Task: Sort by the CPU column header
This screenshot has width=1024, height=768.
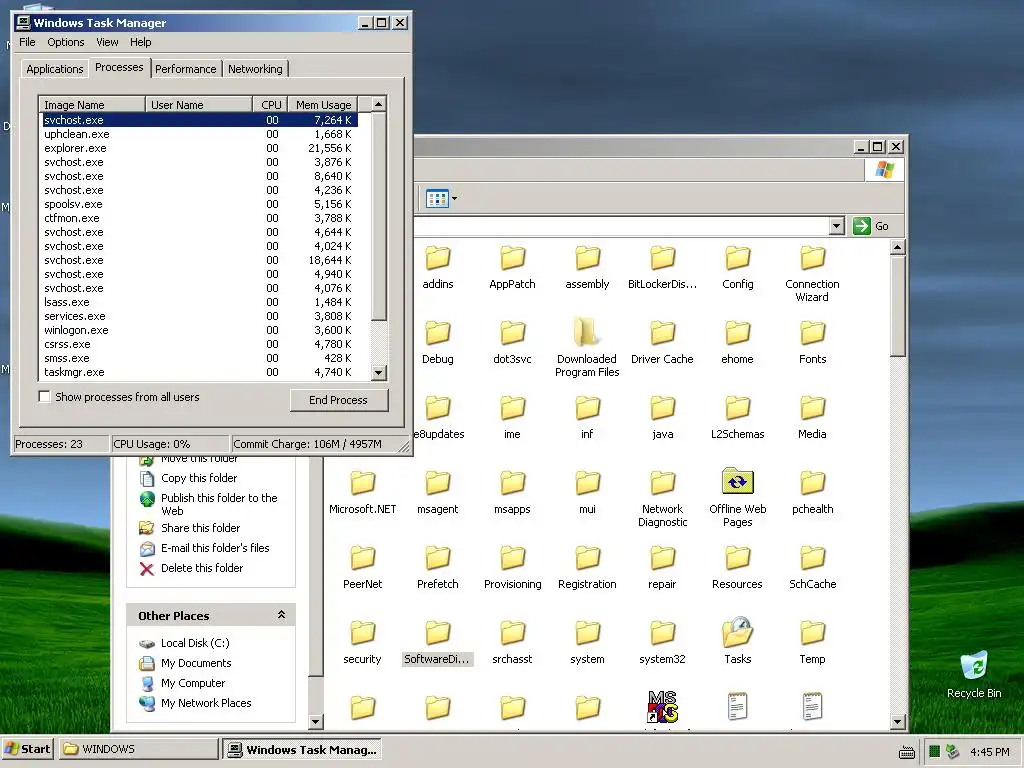Action: [270, 104]
